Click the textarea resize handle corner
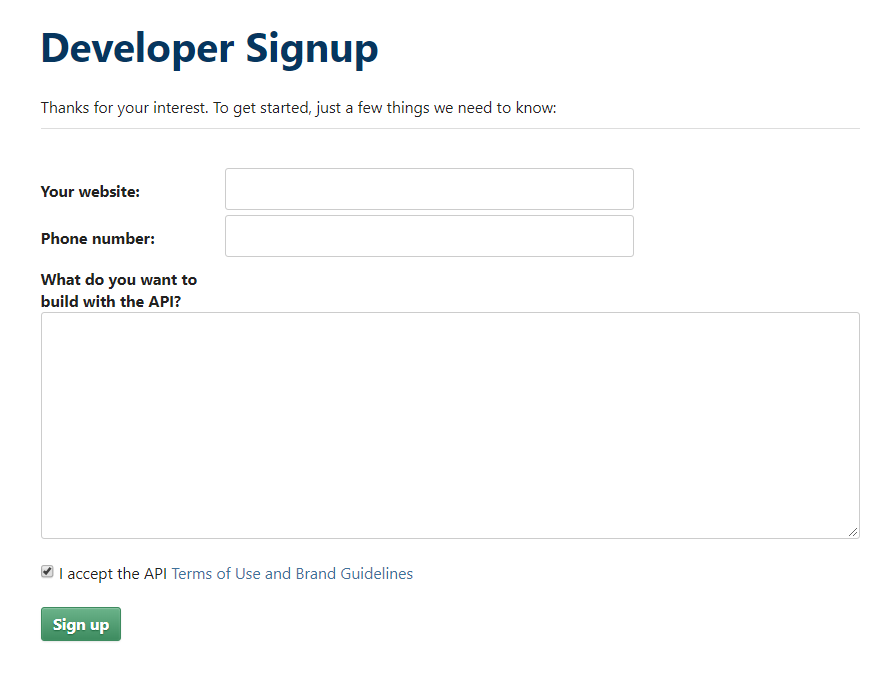This screenshot has width=892, height=674. point(853,532)
